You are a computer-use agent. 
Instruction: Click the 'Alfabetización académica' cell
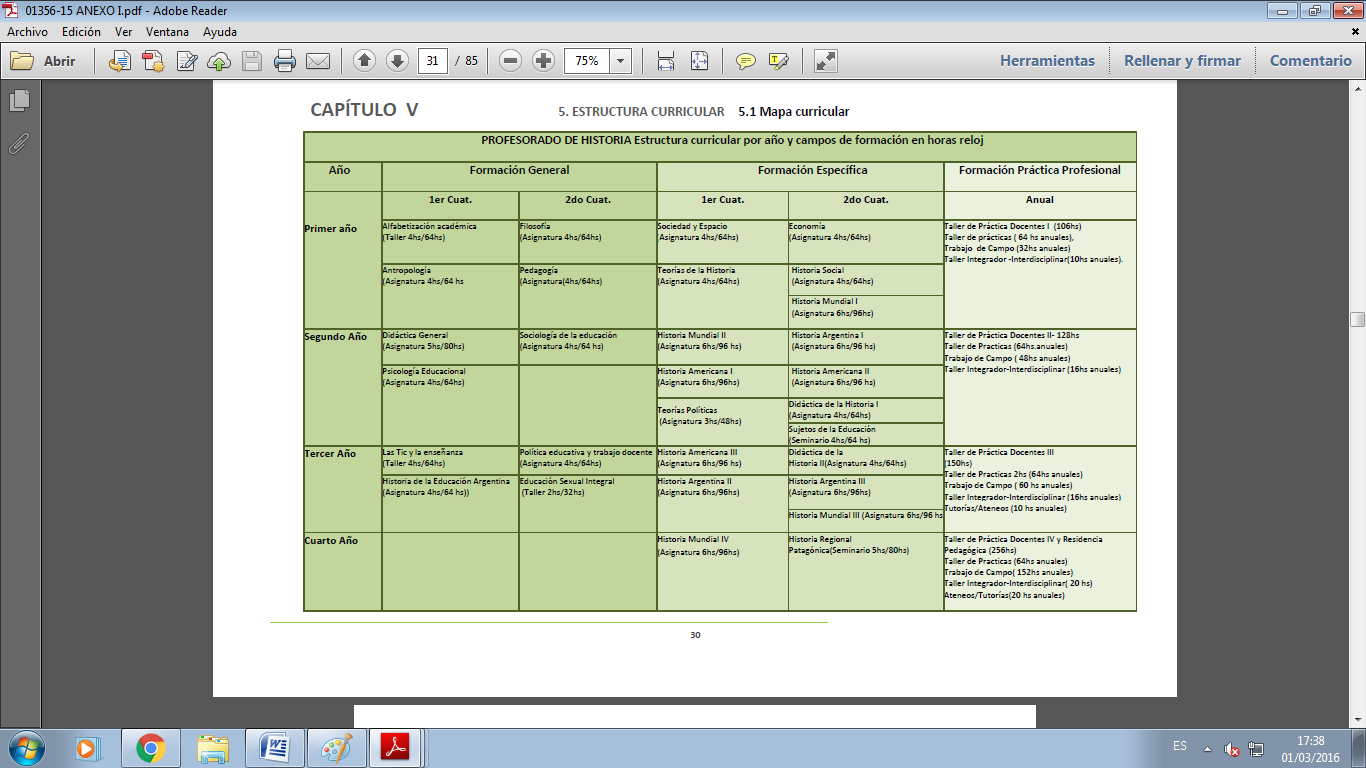[450, 242]
